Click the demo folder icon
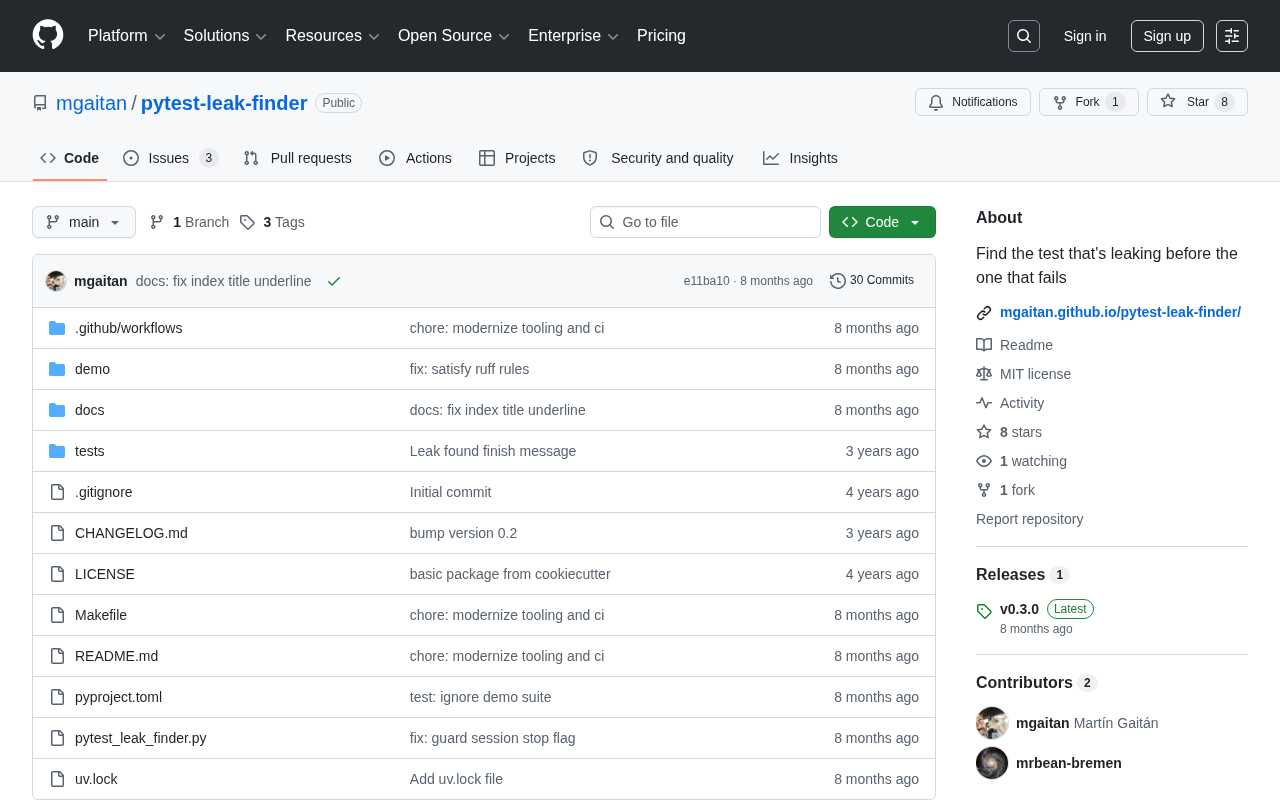This screenshot has width=1280, height=800. (x=57, y=369)
